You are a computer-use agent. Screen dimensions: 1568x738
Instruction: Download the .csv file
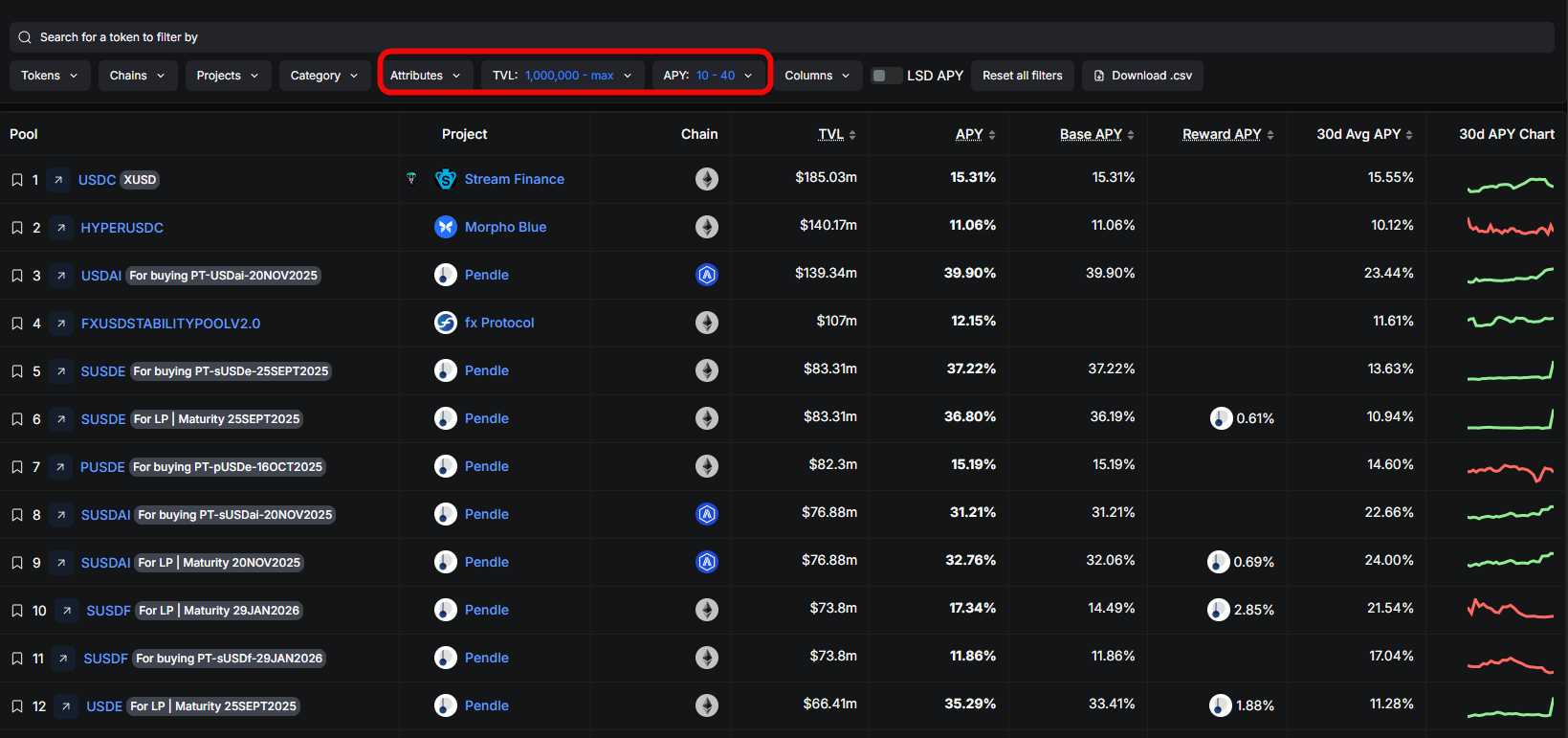[1142, 76]
